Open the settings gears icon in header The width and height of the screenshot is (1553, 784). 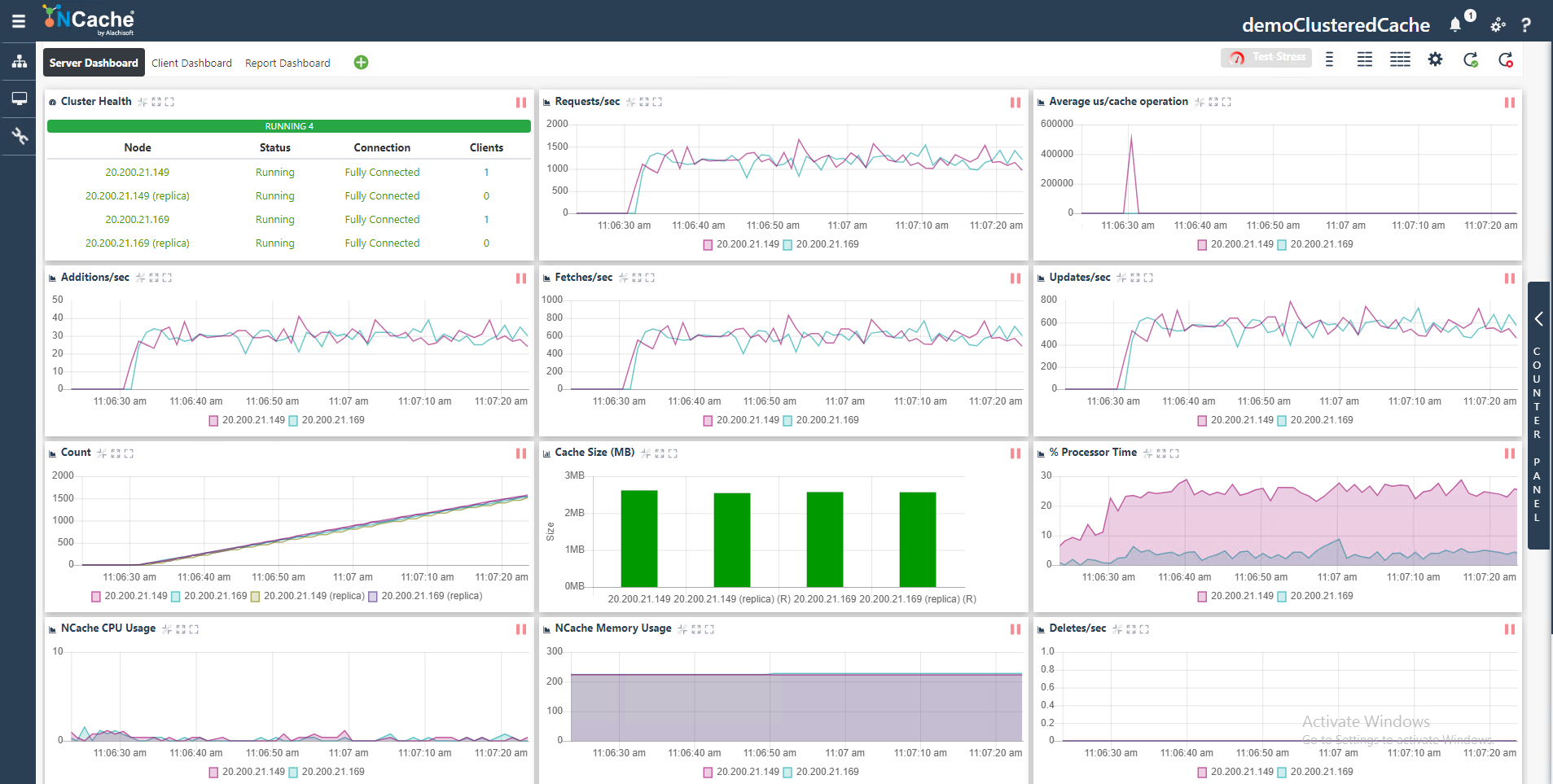point(1498,25)
